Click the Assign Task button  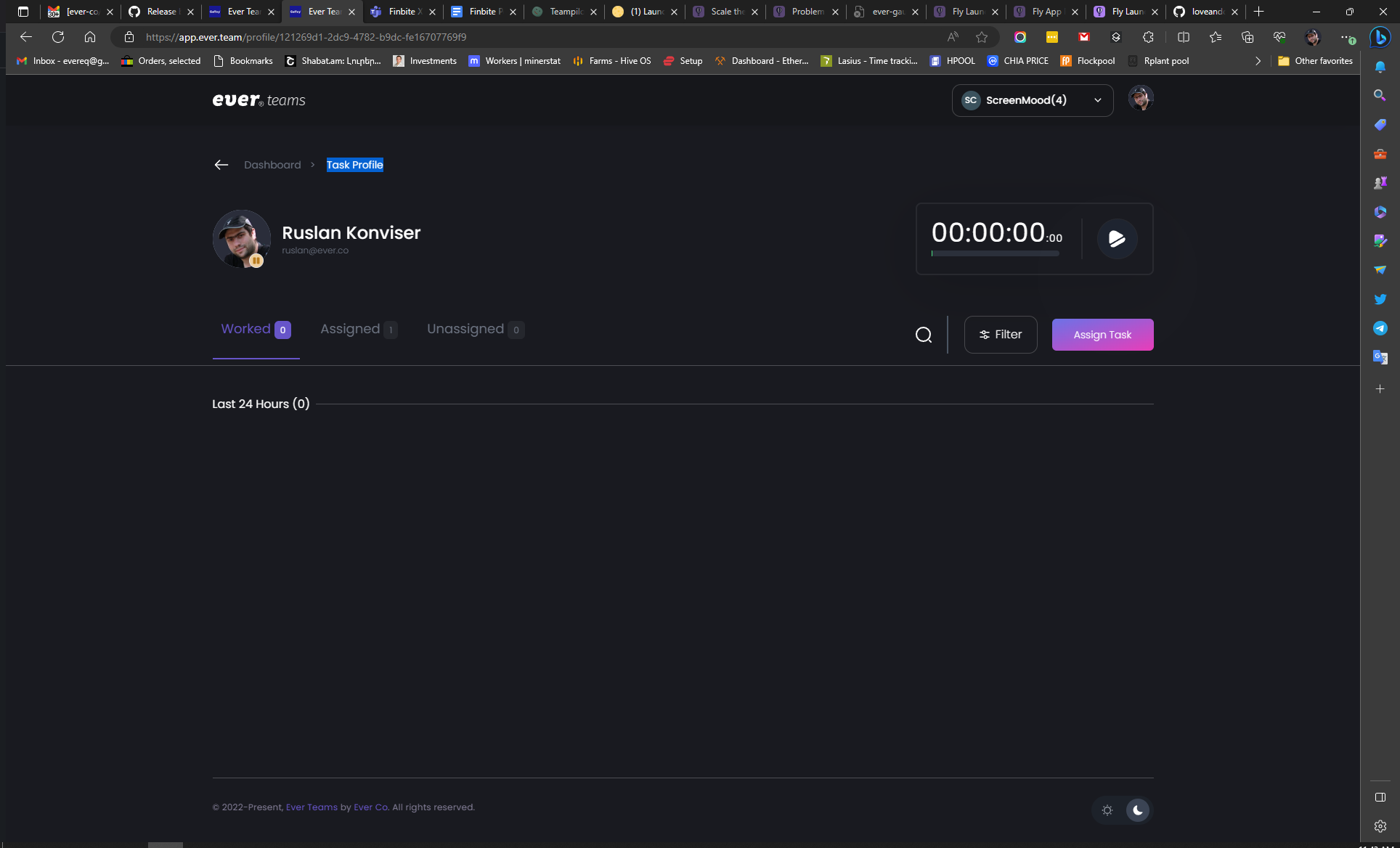click(x=1102, y=335)
